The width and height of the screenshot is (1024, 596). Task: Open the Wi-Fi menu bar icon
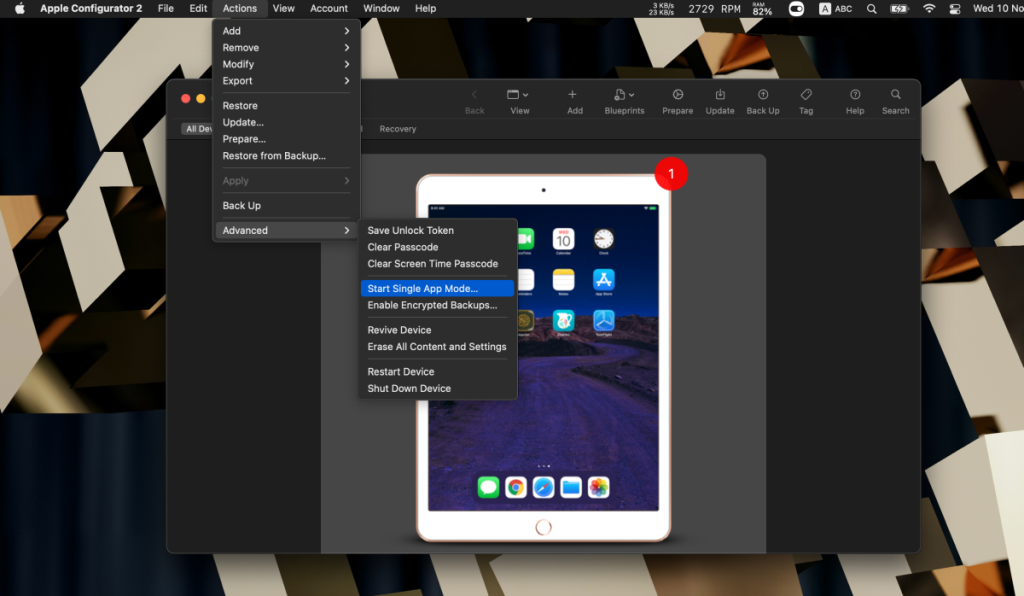click(929, 8)
